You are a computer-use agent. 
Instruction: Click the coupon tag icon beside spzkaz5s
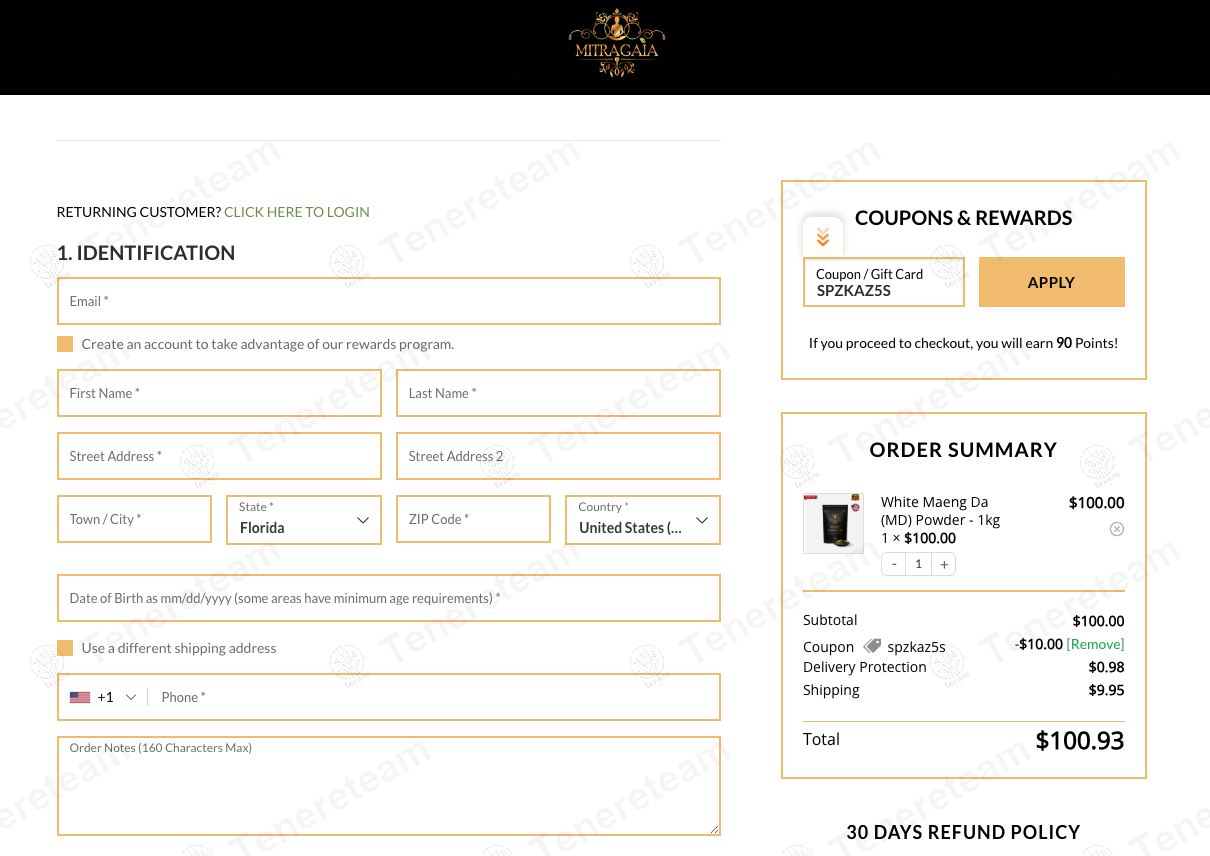(x=872, y=646)
